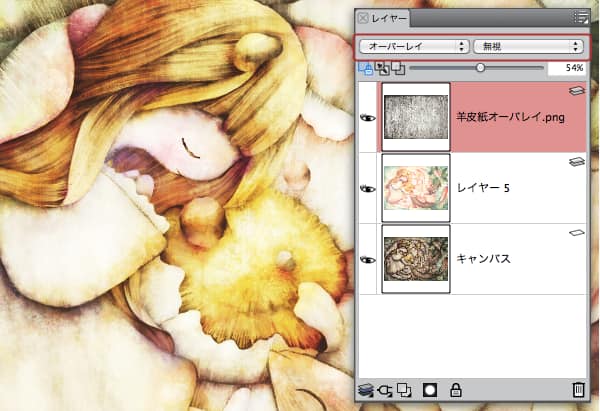Click the 羊皮紙オーバレイ.png layer thumbnail
600x411 pixels.
point(417,117)
